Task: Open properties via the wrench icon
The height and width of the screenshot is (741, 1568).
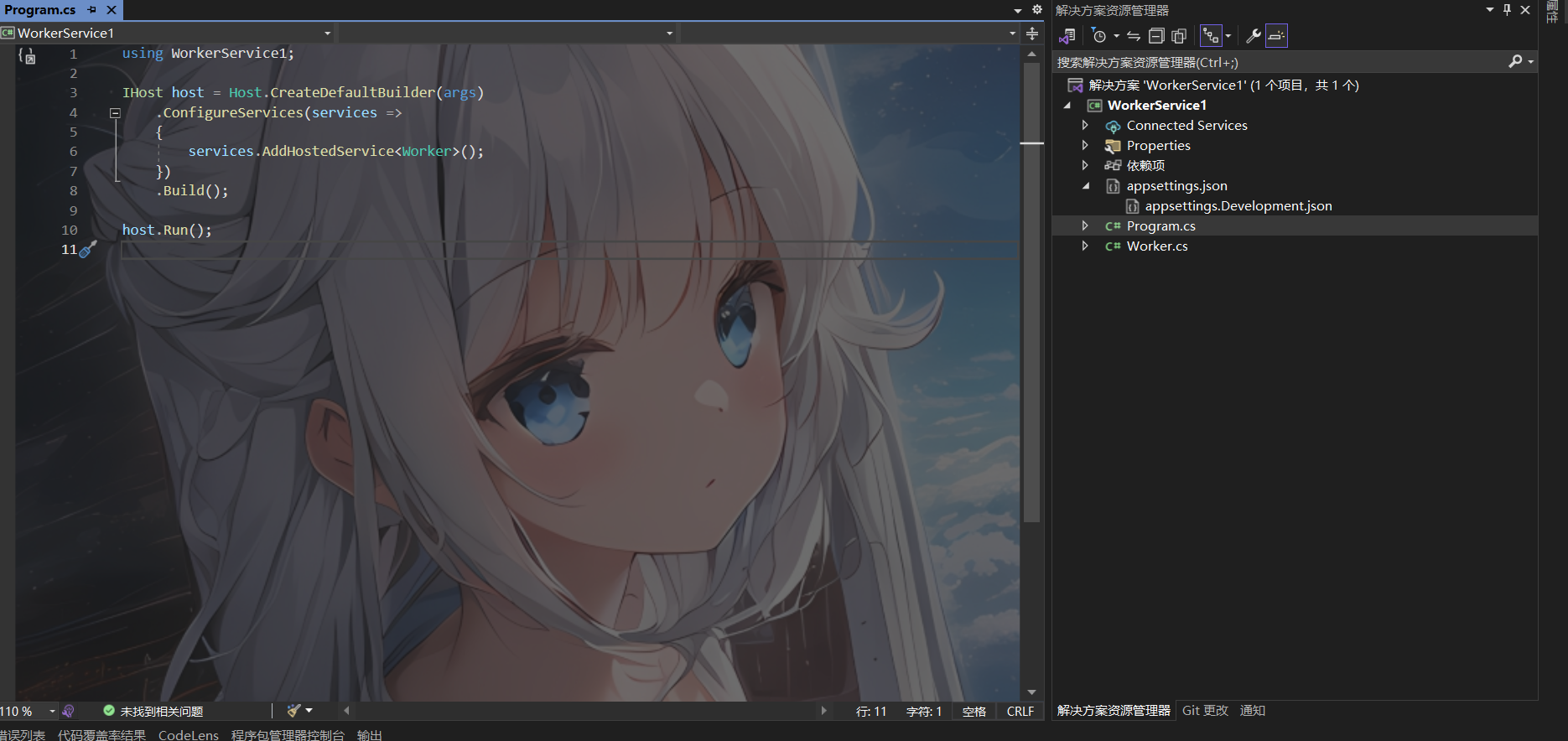Action: point(1254,35)
